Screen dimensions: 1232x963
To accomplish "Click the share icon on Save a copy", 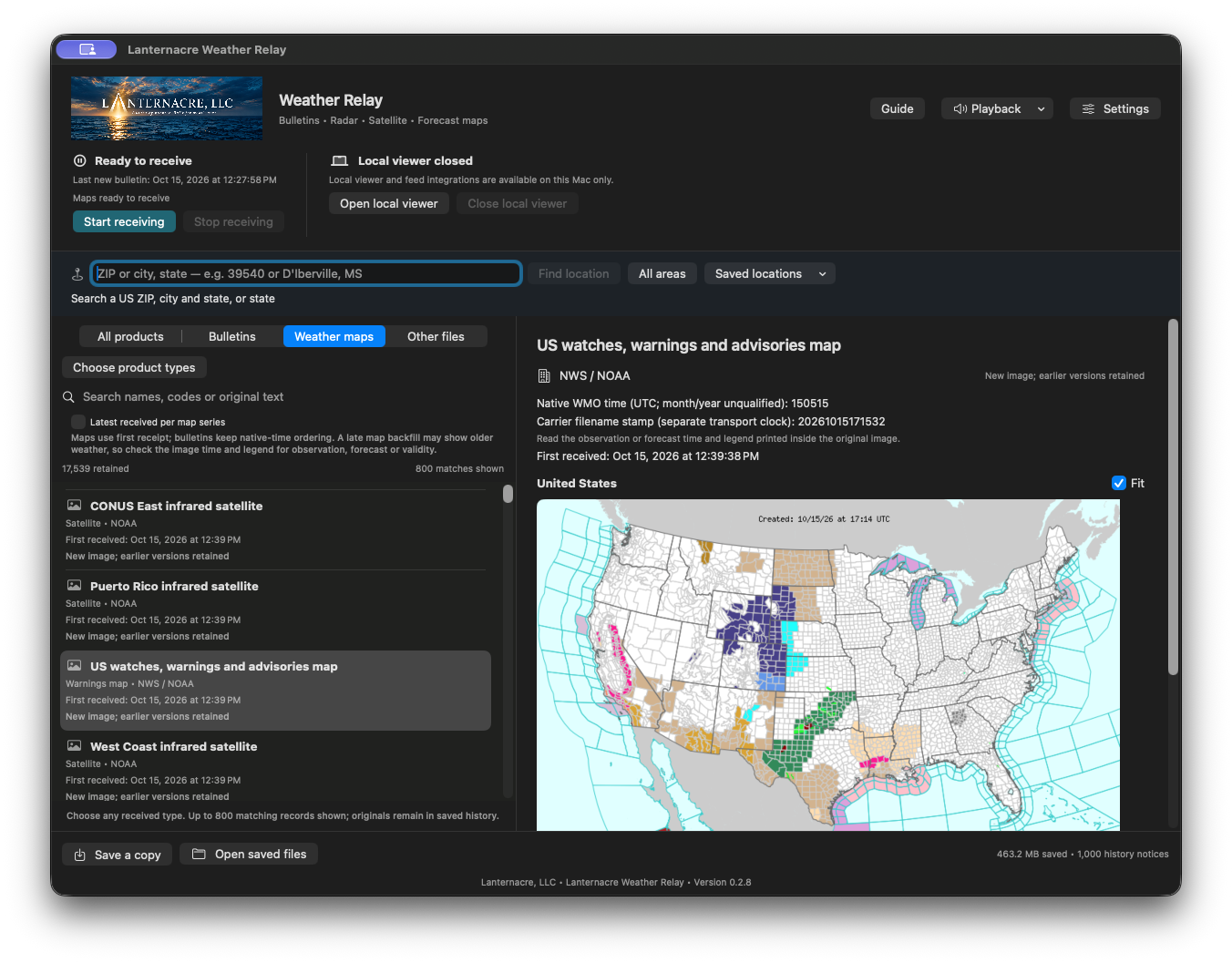I will pos(79,855).
